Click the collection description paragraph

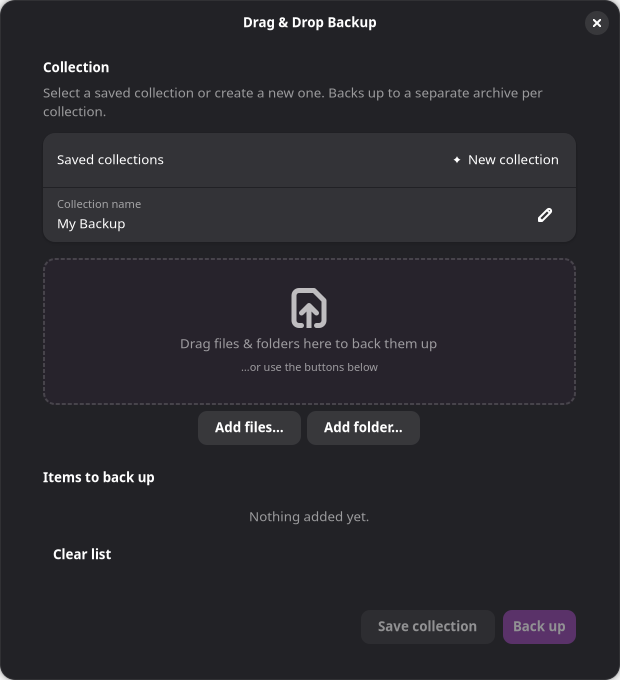pos(293,102)
